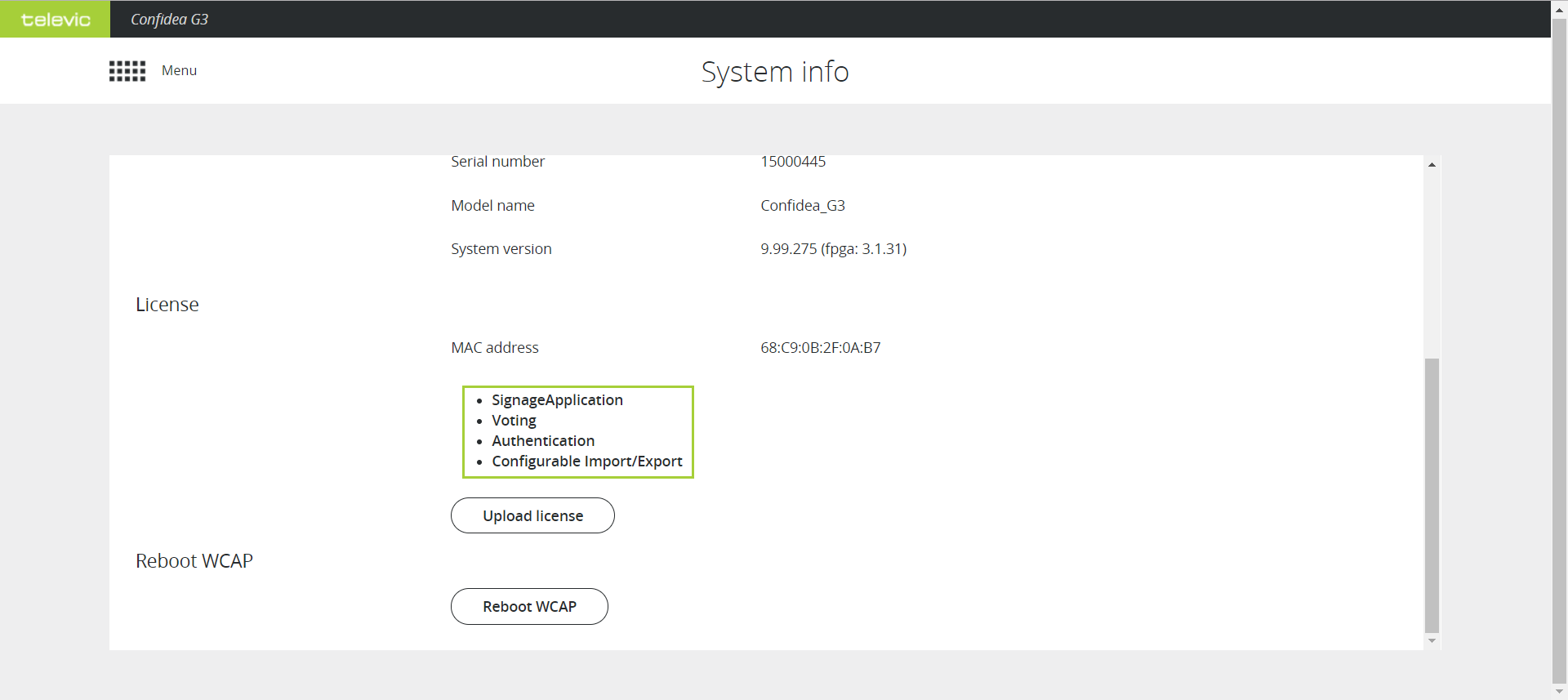
Task: Open the menu grid icon
Action: click(127, 71)
